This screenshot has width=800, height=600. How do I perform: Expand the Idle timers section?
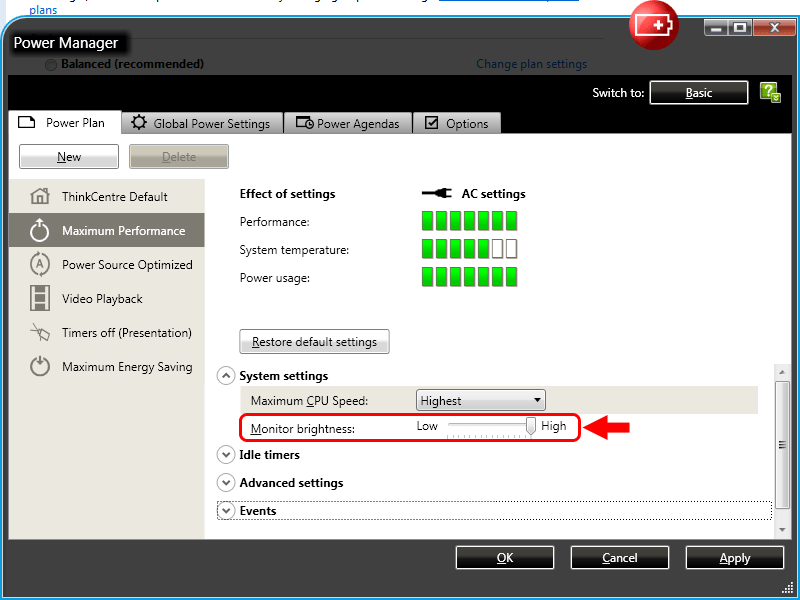pos(226,455)
